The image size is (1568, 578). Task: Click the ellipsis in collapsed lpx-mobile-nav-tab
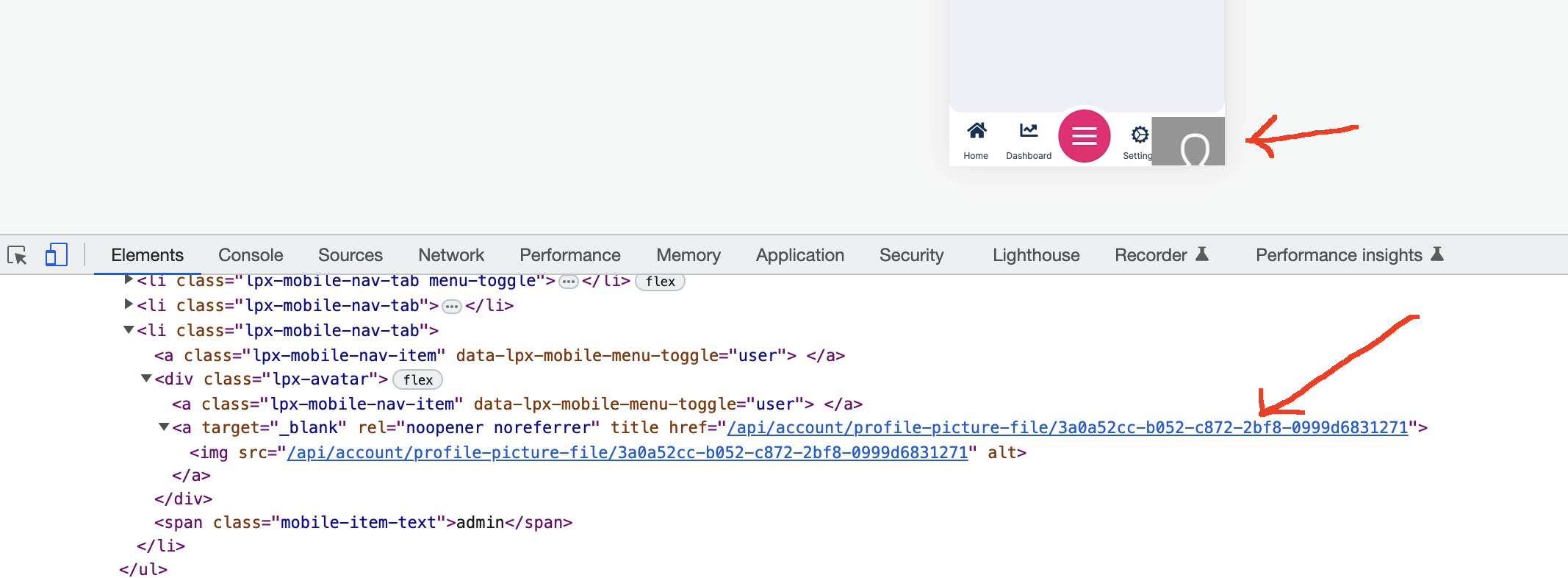pos(451,307)
